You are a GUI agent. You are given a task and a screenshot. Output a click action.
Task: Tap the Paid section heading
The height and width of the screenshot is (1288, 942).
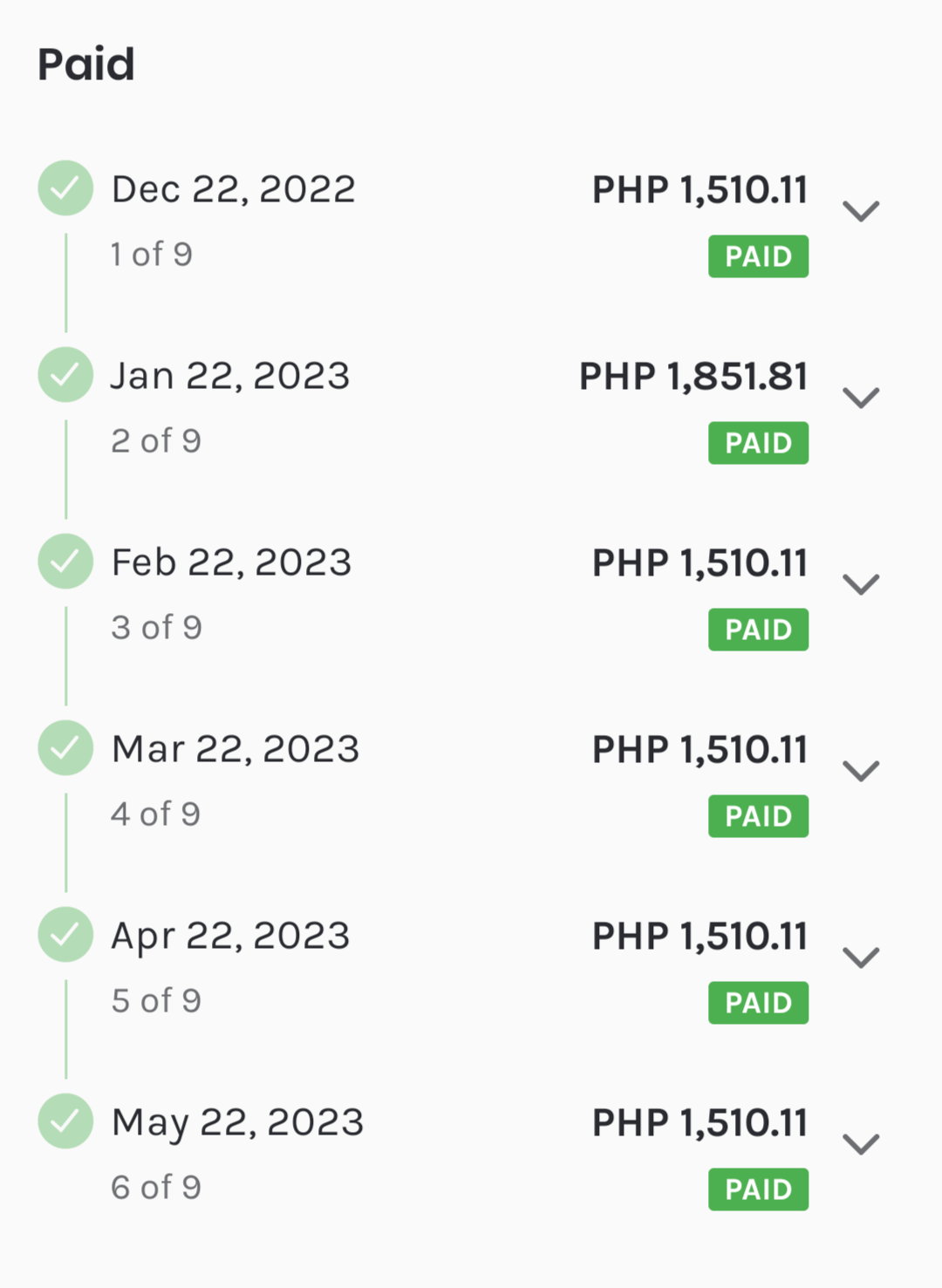(x=85, y=65)
